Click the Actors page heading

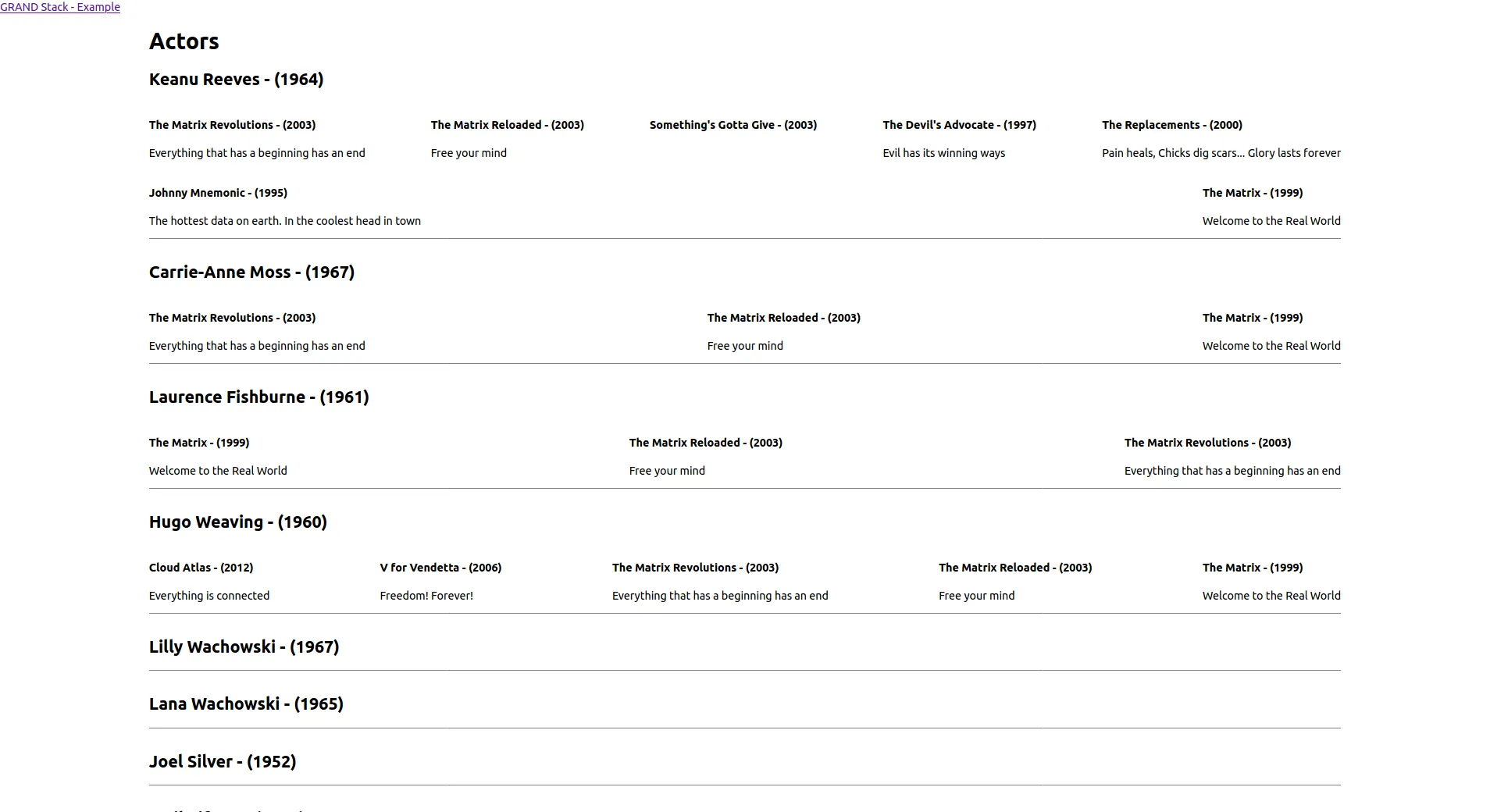184,41
